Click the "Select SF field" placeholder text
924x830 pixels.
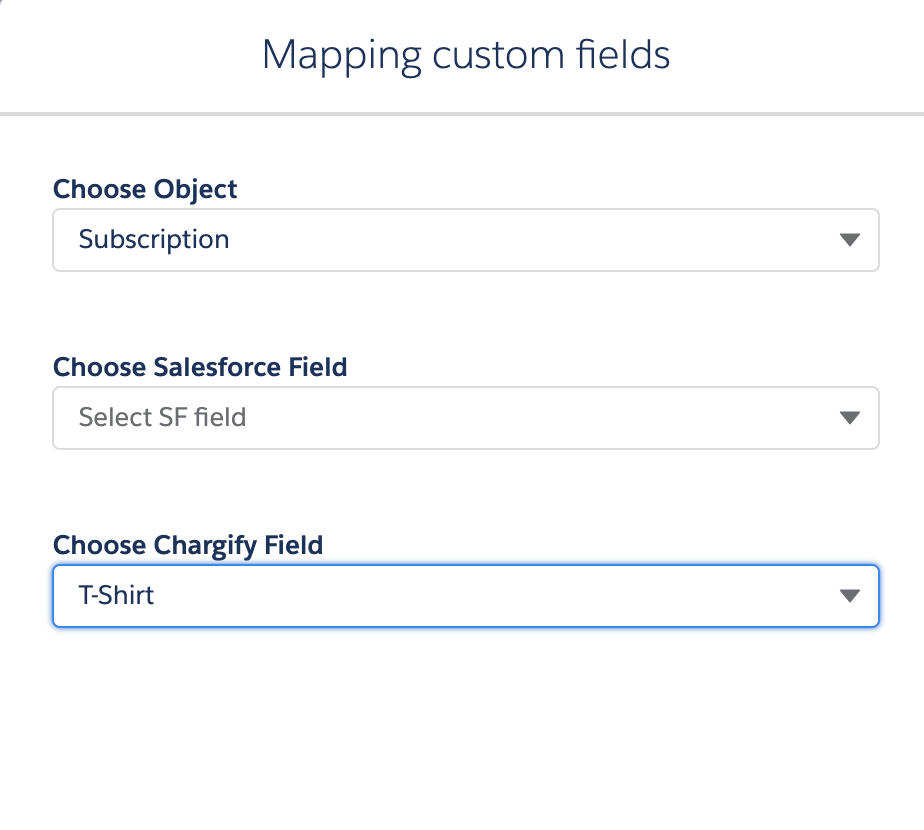[x=162, y=417]
